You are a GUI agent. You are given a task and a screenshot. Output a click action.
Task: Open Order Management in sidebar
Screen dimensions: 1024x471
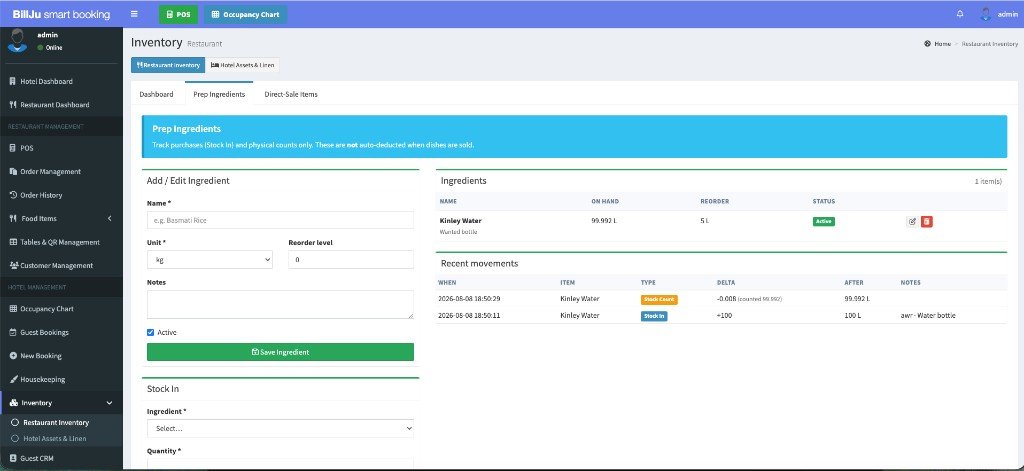50,172
